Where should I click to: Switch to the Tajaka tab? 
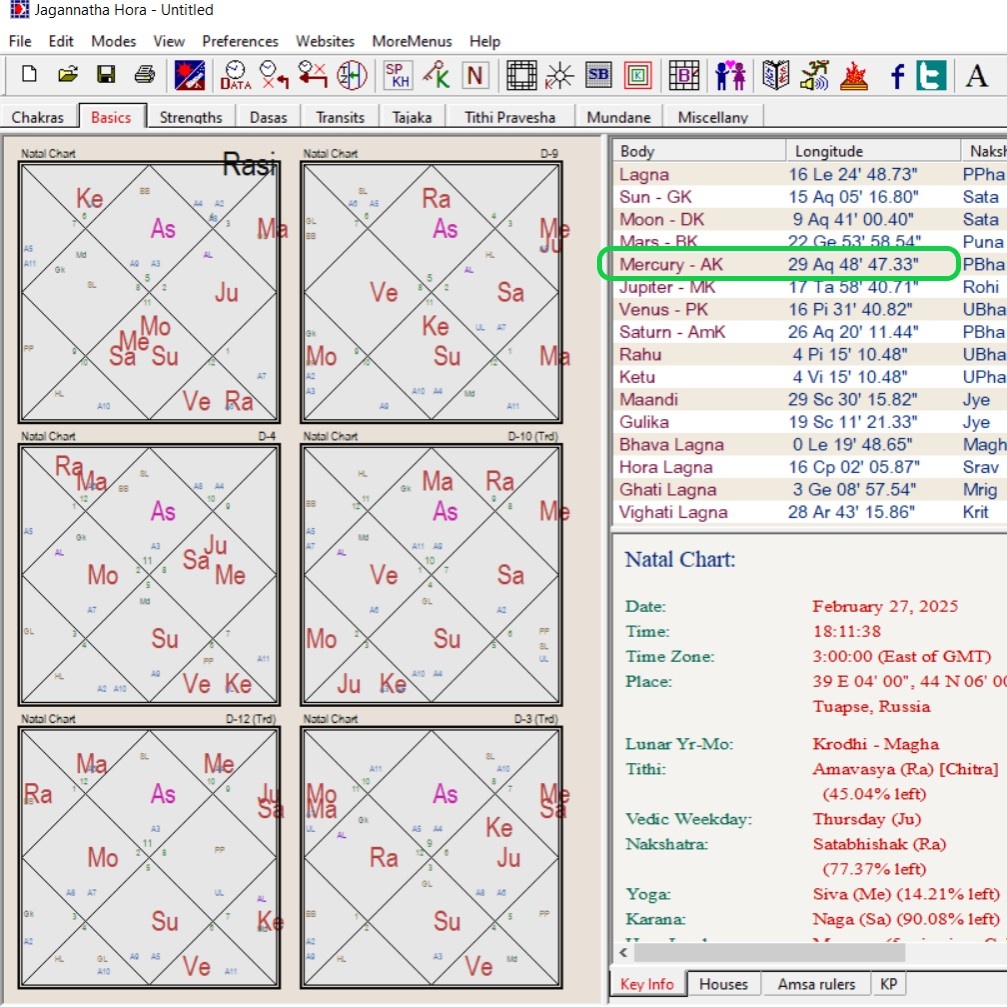412,117
